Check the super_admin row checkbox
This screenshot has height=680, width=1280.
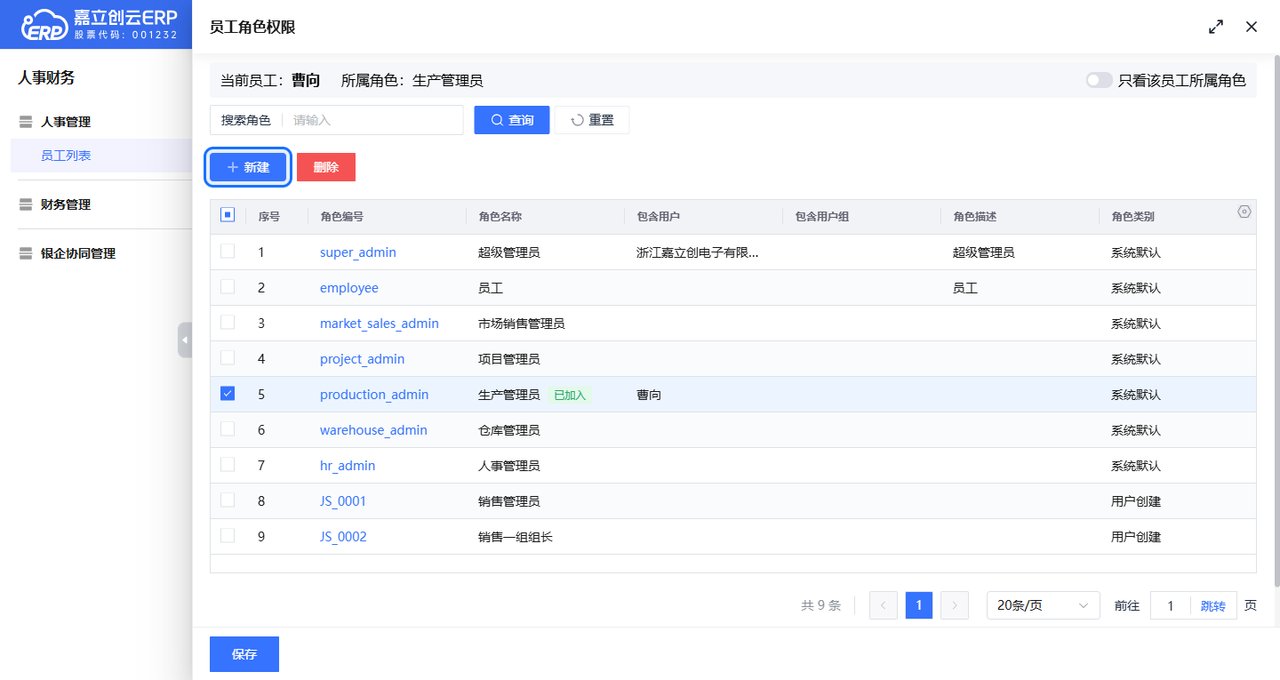click(227, 251)
